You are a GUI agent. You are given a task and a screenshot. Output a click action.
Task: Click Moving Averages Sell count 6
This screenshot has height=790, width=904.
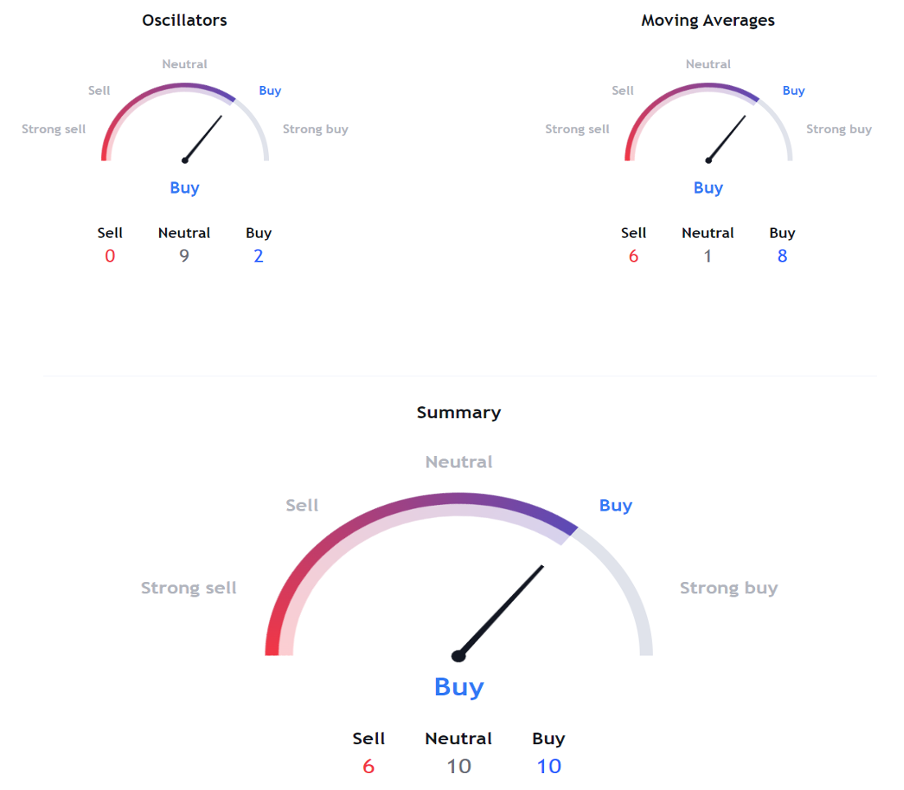tap(634, 256)
